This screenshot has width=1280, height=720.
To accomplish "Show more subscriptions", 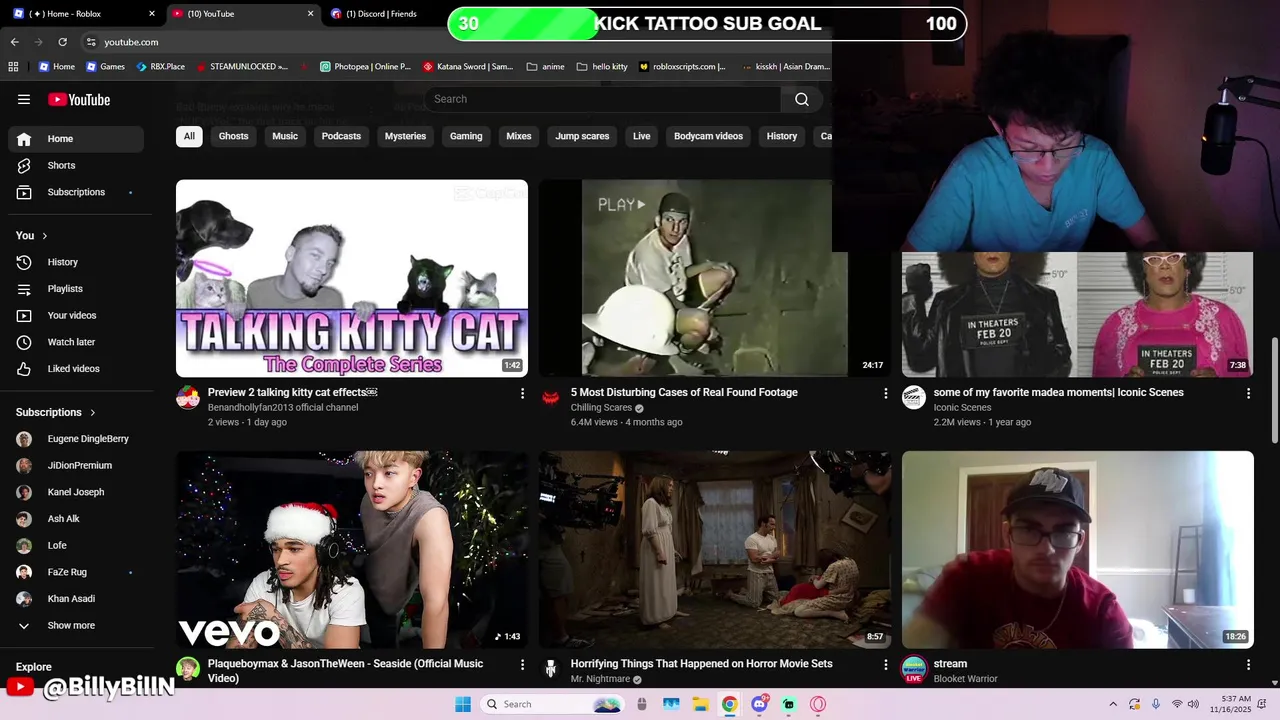I will click(x=76, y=625).
